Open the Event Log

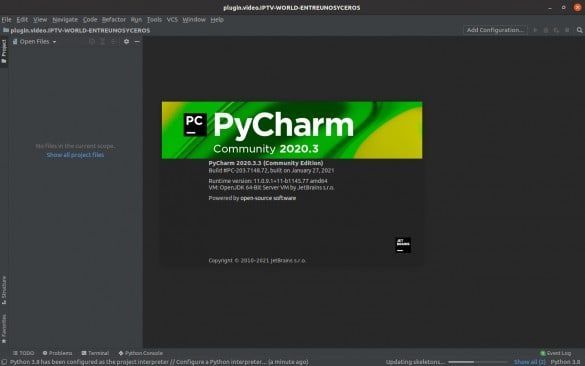556,353
